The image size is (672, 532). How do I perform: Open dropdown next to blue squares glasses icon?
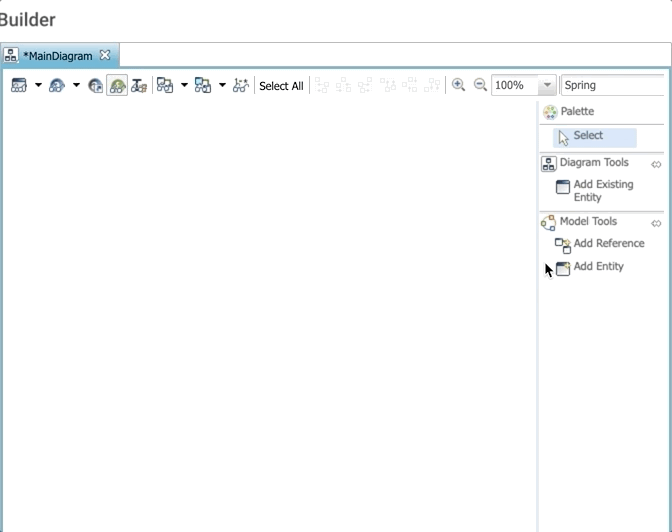pyautogui.click(x=222, y=85)
